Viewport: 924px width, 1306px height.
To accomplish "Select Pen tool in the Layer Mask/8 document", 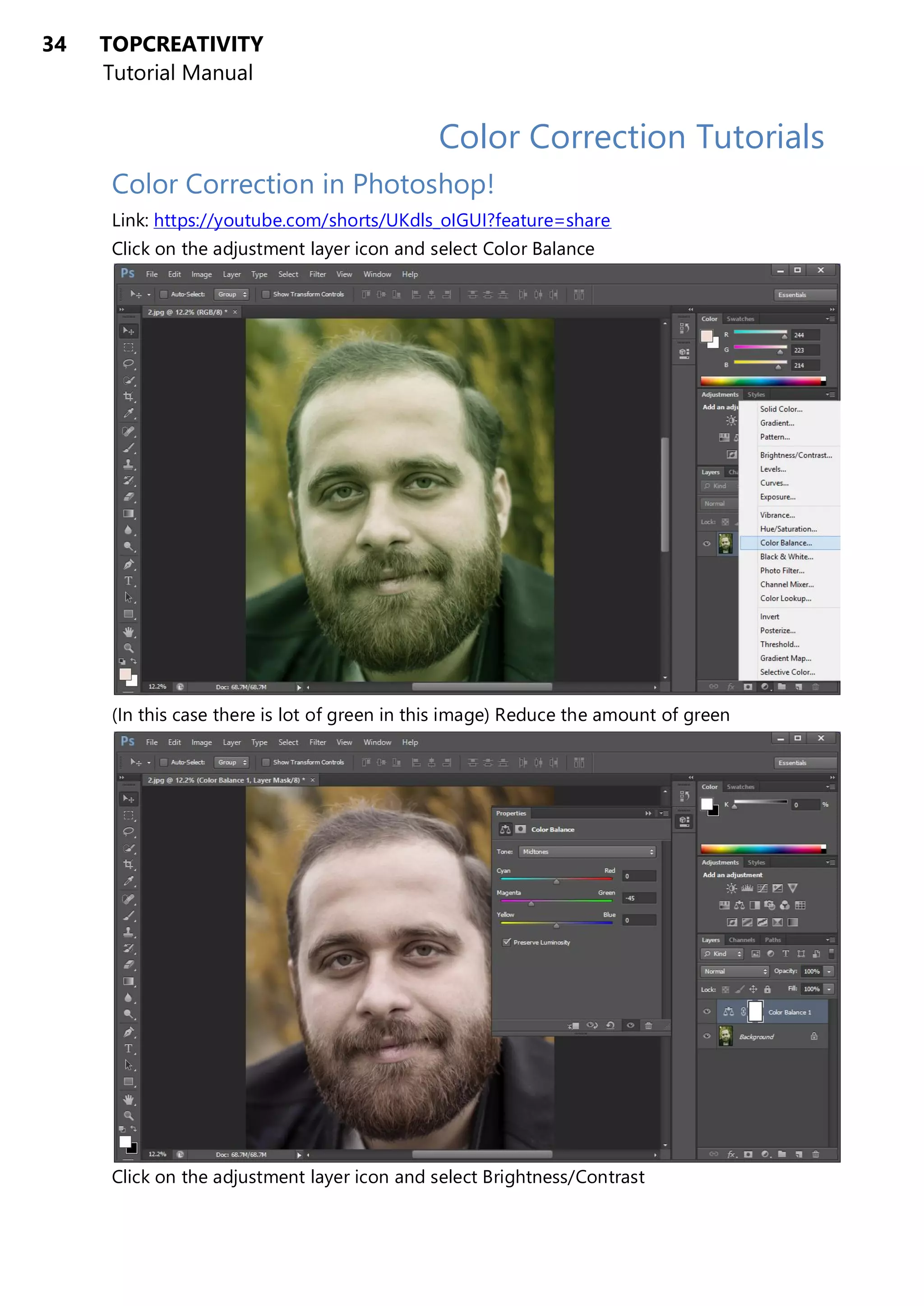I will (x=129, y=1032).
